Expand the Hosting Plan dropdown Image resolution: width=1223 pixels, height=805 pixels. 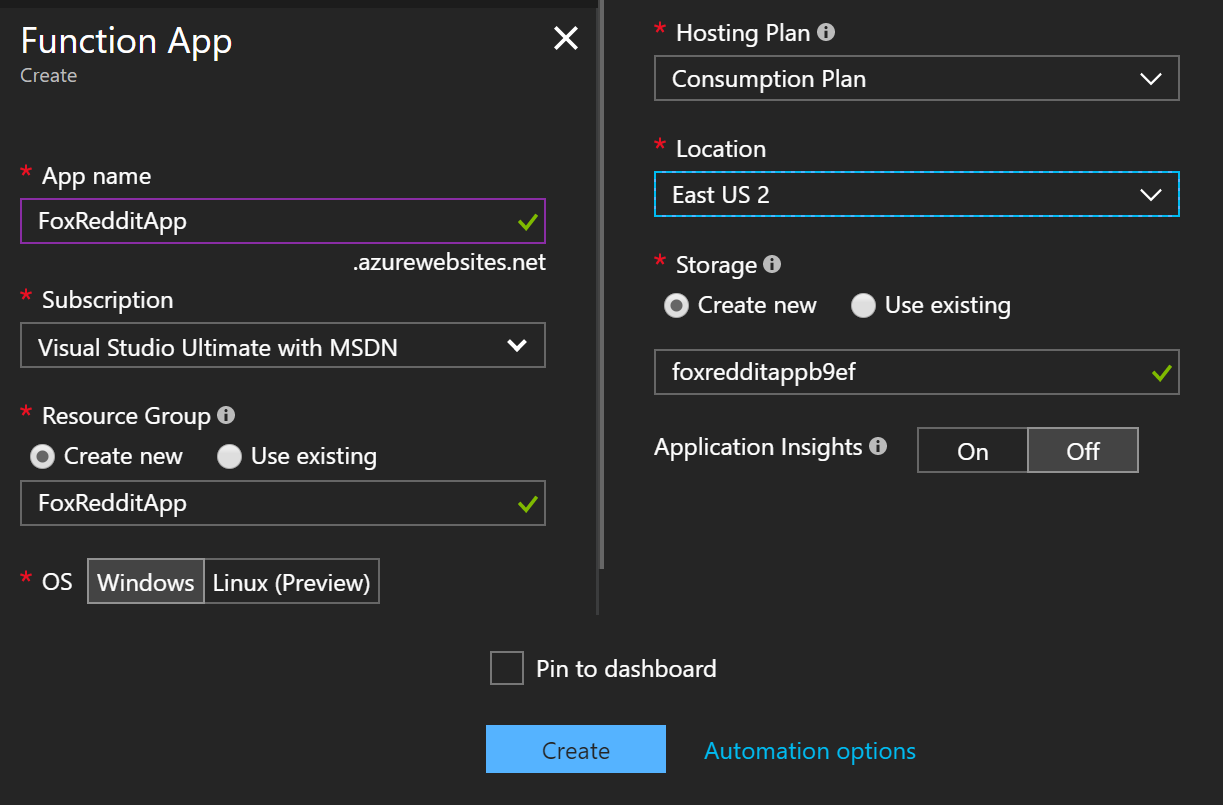917,78
